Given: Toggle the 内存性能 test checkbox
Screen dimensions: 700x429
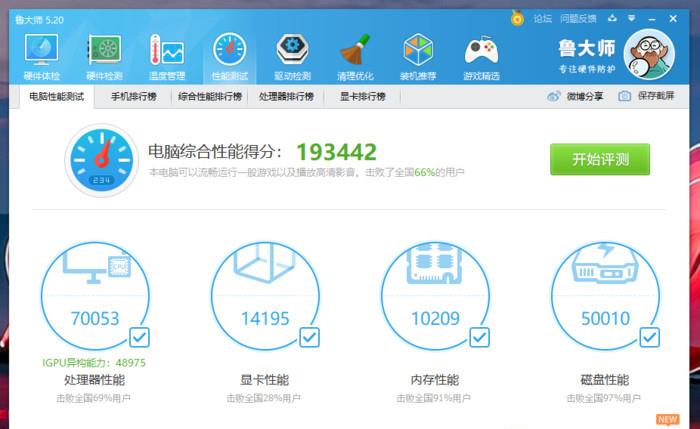Looking at the screenshot, I should click(480, 336).
